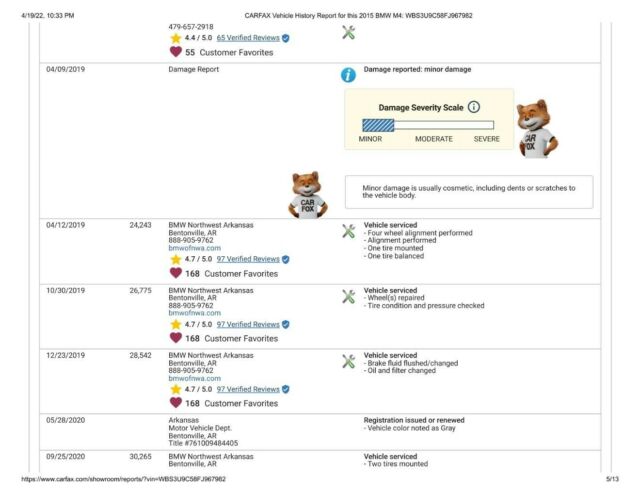Click the service wrench icon for 04/12/2019
Image resolution: width=640 pixels, height=495 pixels.
click(x=349, y=231)
